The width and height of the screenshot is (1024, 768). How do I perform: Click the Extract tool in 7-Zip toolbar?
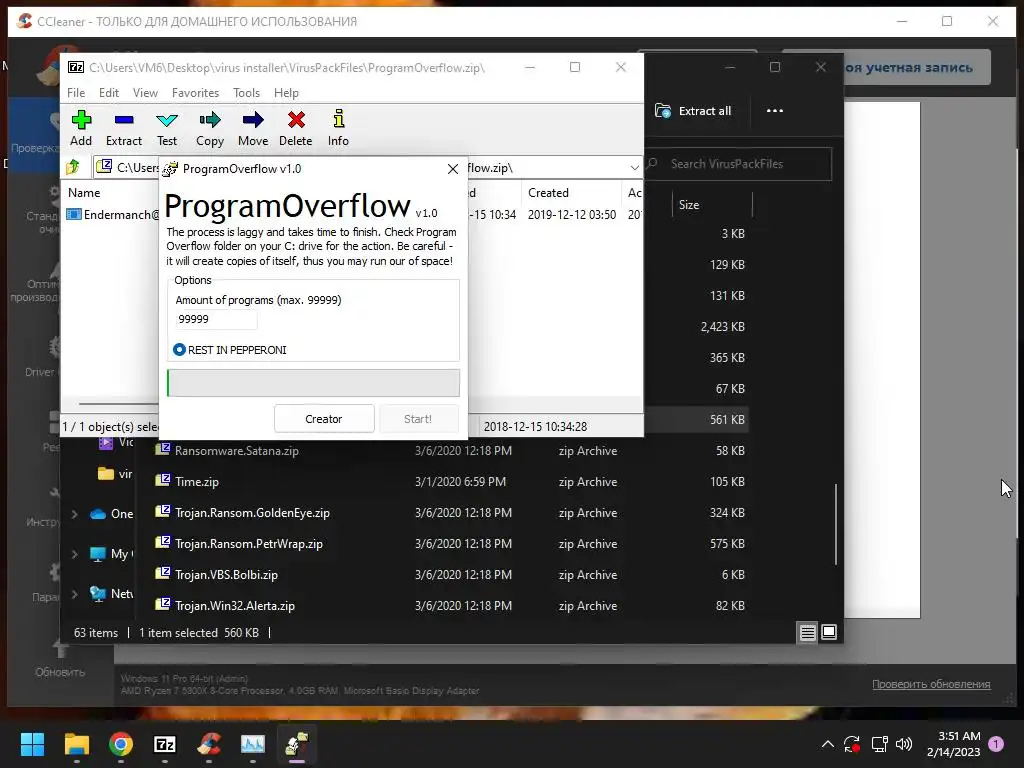point(123,128)
